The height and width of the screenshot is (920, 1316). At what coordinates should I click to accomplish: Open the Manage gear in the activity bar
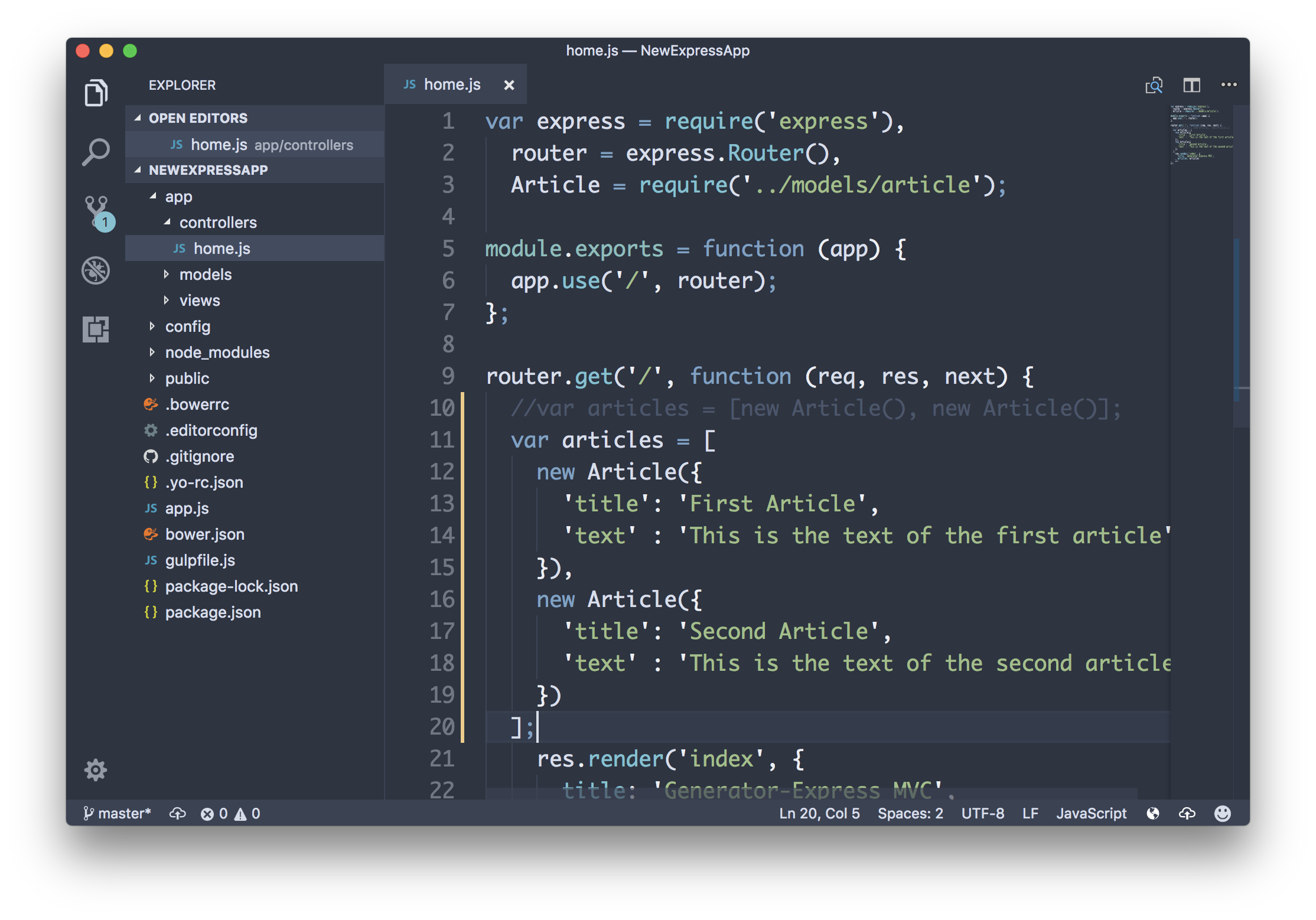96,769
